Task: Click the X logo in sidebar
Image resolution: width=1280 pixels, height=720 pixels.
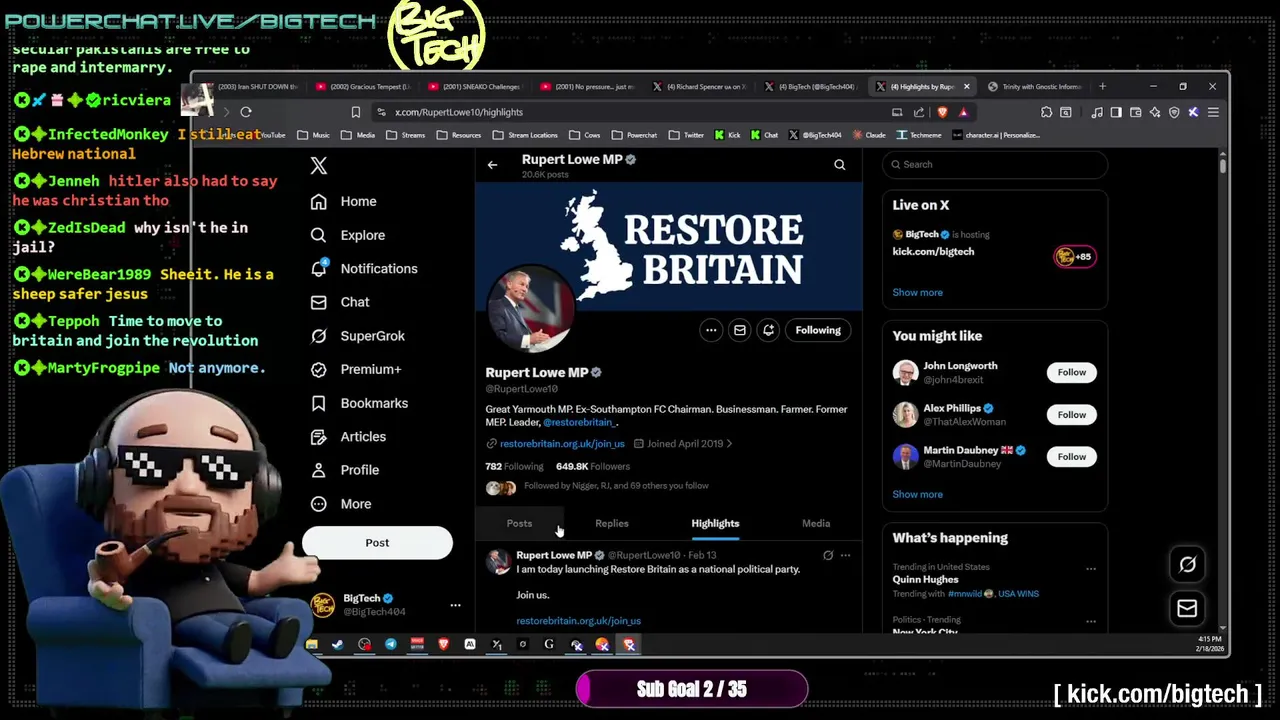Action: coord(318,166)
